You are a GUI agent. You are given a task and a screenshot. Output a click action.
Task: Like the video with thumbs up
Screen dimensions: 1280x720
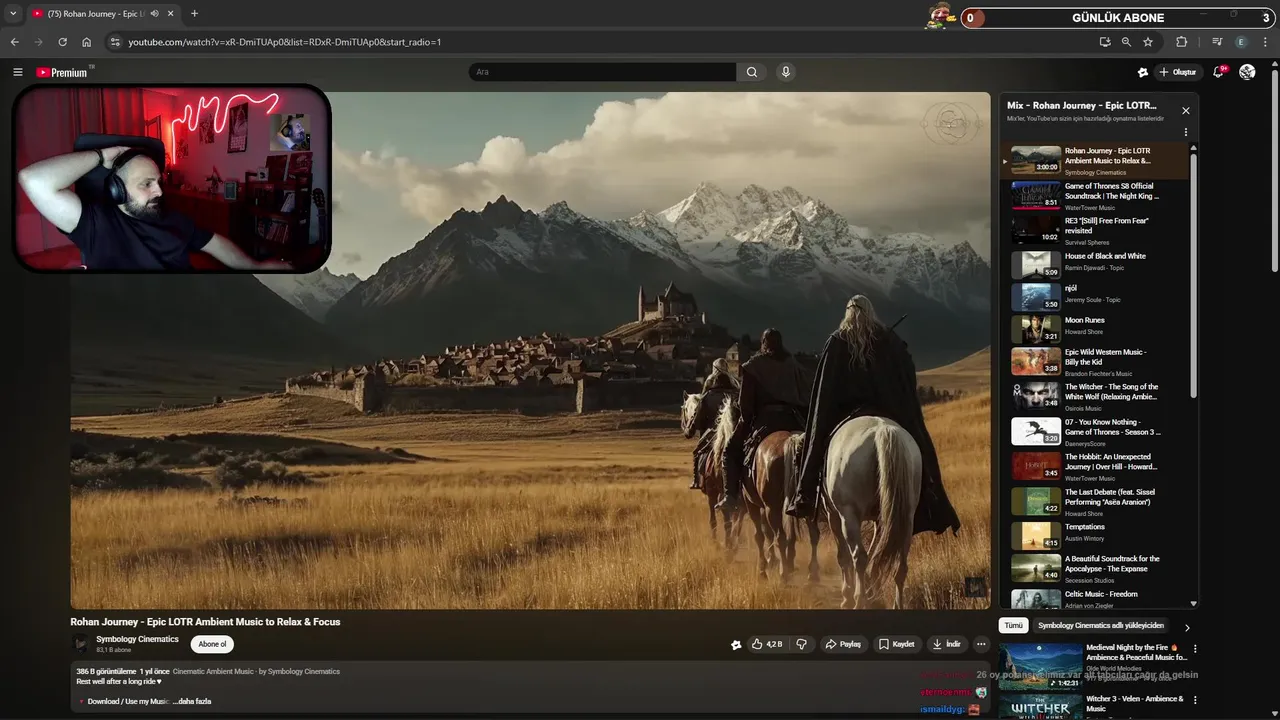click(767, 644)
